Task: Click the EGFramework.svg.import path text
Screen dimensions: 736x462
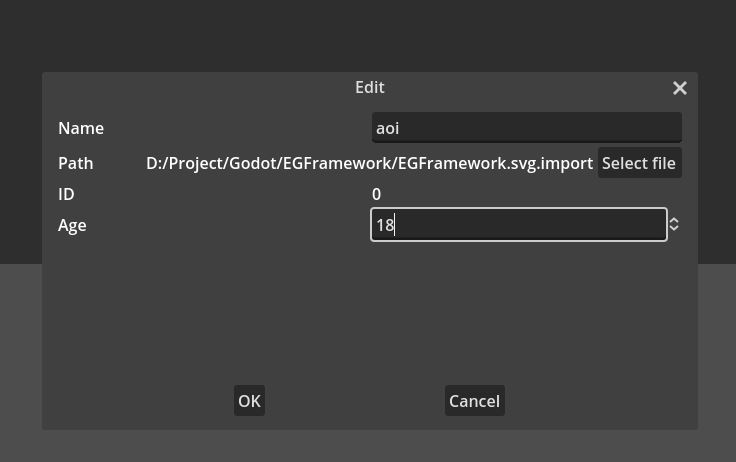Action: [x=369, y=163]
